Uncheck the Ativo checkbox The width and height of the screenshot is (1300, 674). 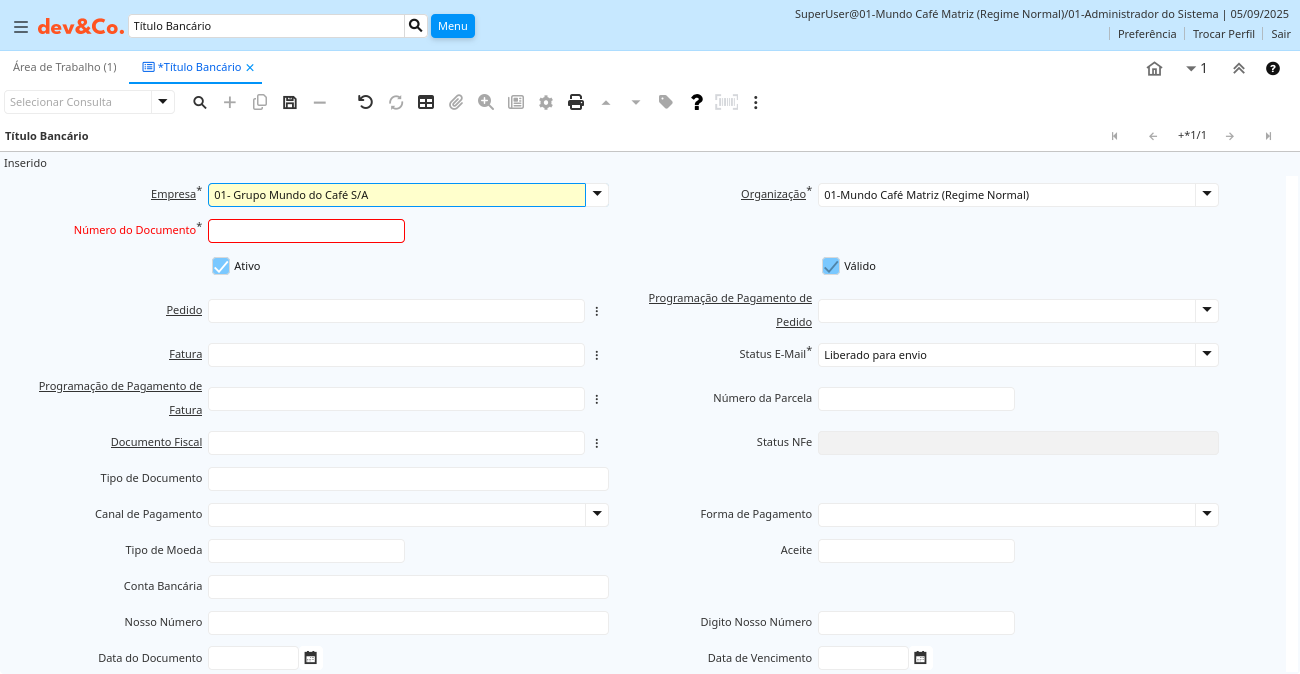point(221,266)
